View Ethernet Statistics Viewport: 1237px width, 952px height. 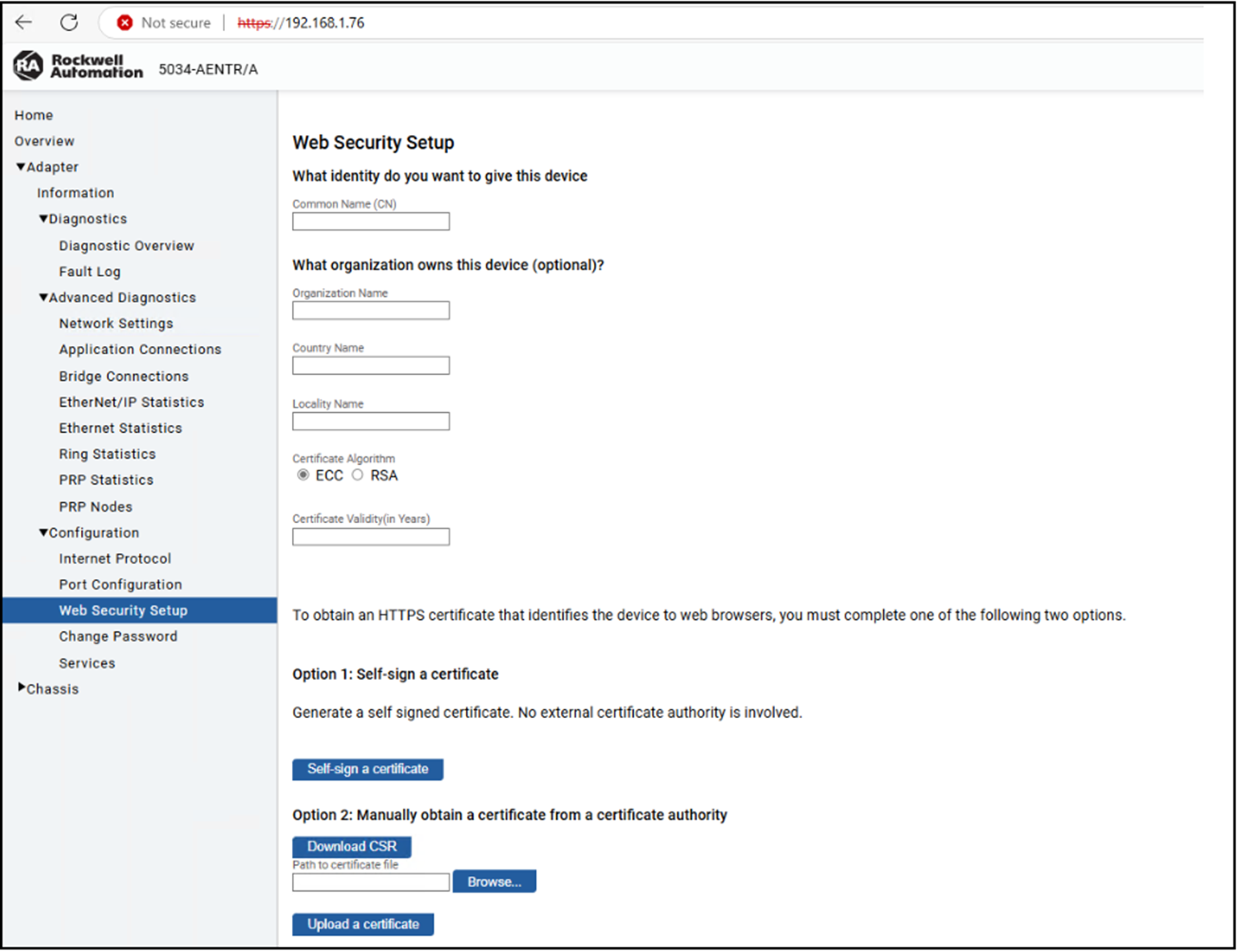click(121, 428)
